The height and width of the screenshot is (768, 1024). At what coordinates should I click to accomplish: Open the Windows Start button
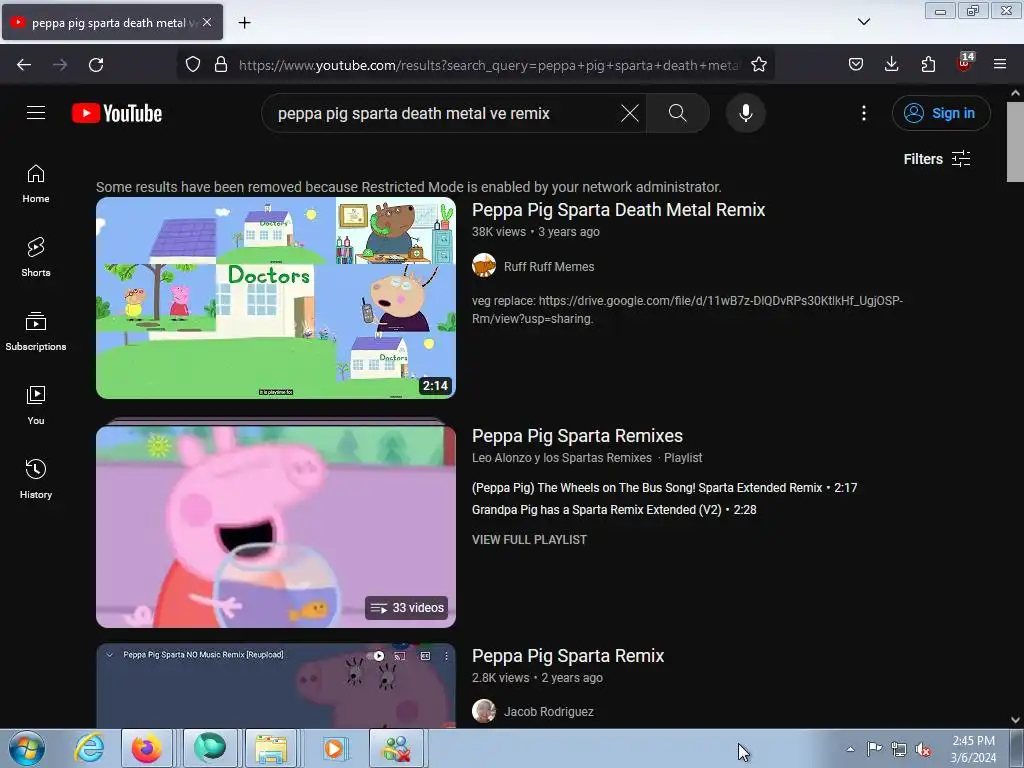tap(27, 748)
